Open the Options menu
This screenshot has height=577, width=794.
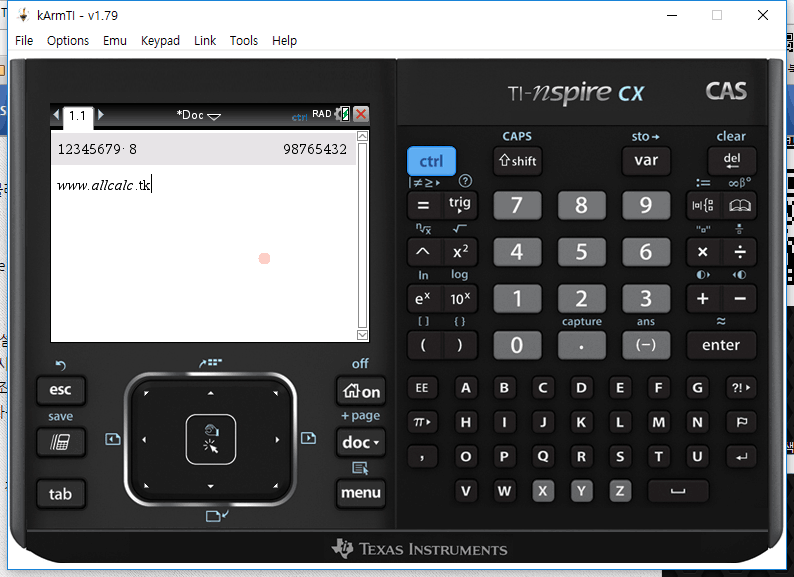point(68,41)
